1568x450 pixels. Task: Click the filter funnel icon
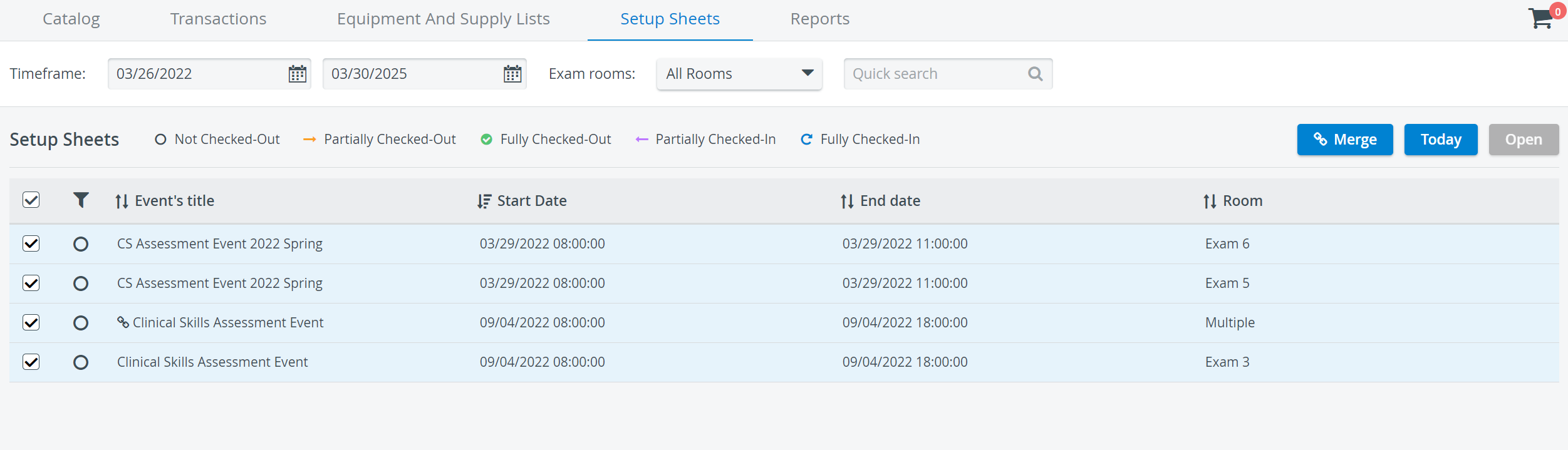coord(81,200)
